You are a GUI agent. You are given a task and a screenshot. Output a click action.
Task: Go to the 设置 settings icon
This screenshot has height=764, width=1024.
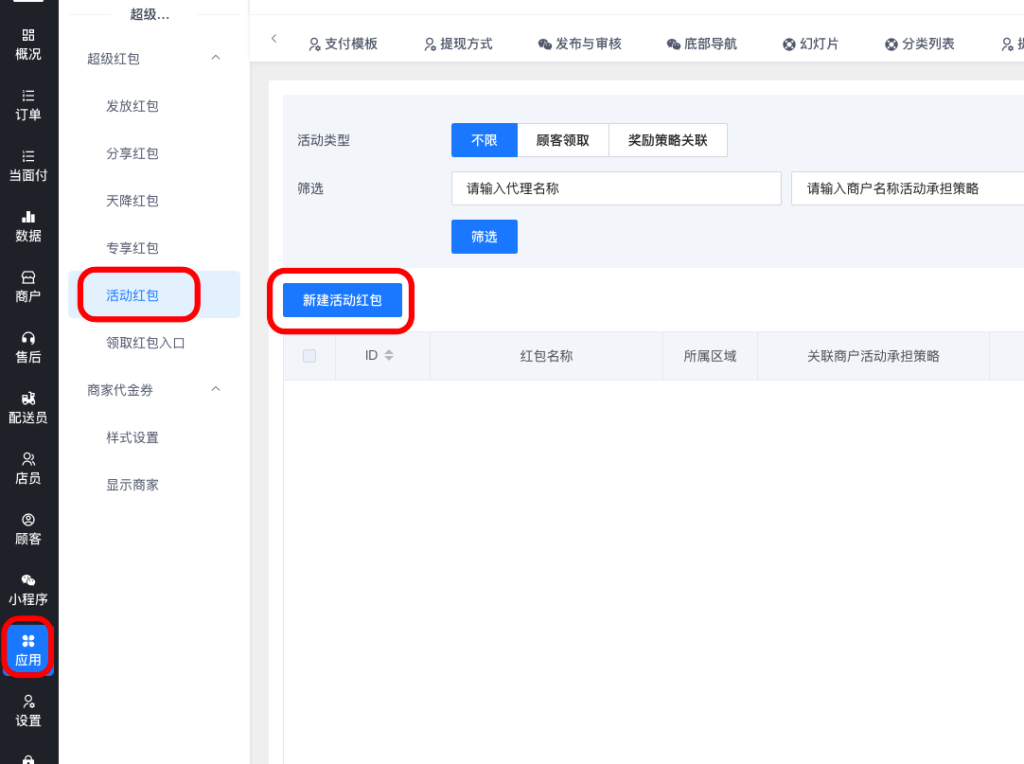click(28, 702)
